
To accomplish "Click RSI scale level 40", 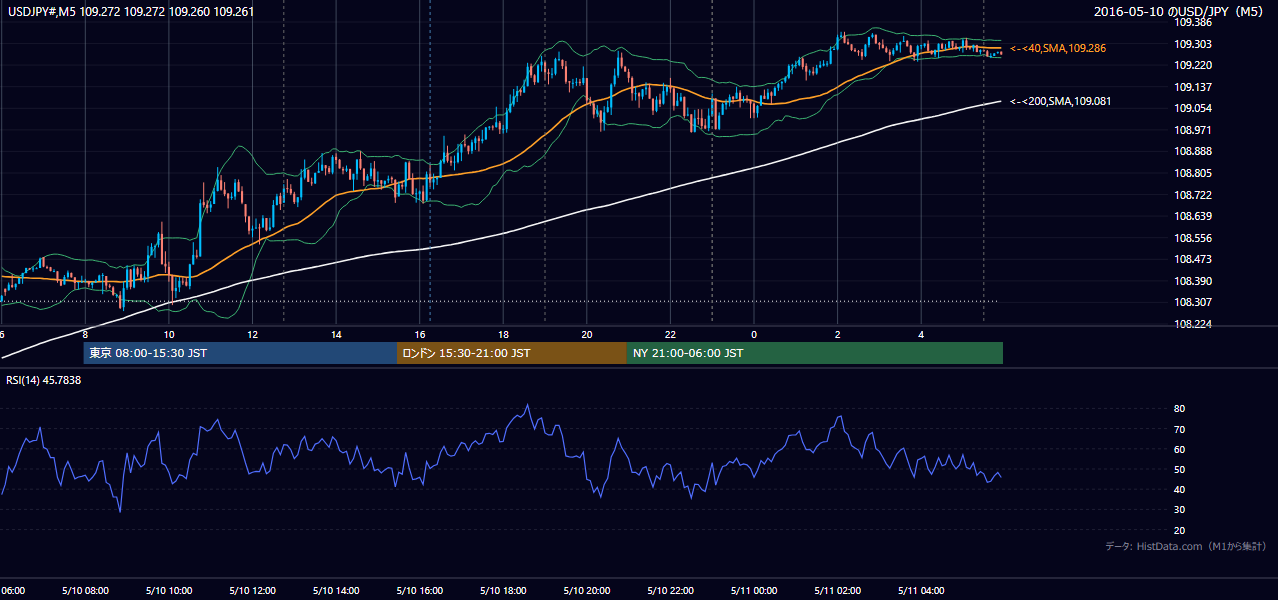I will 1180,490.
